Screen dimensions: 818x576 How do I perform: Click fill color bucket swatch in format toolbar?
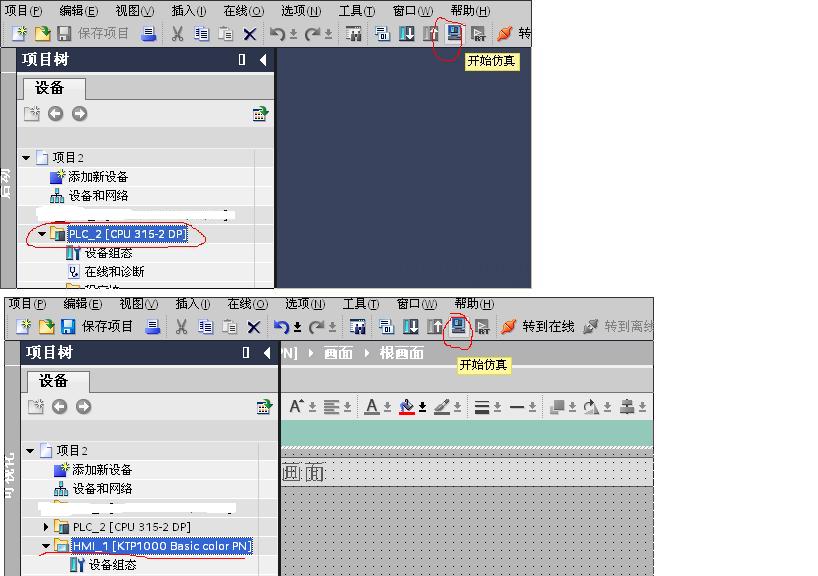407,406
